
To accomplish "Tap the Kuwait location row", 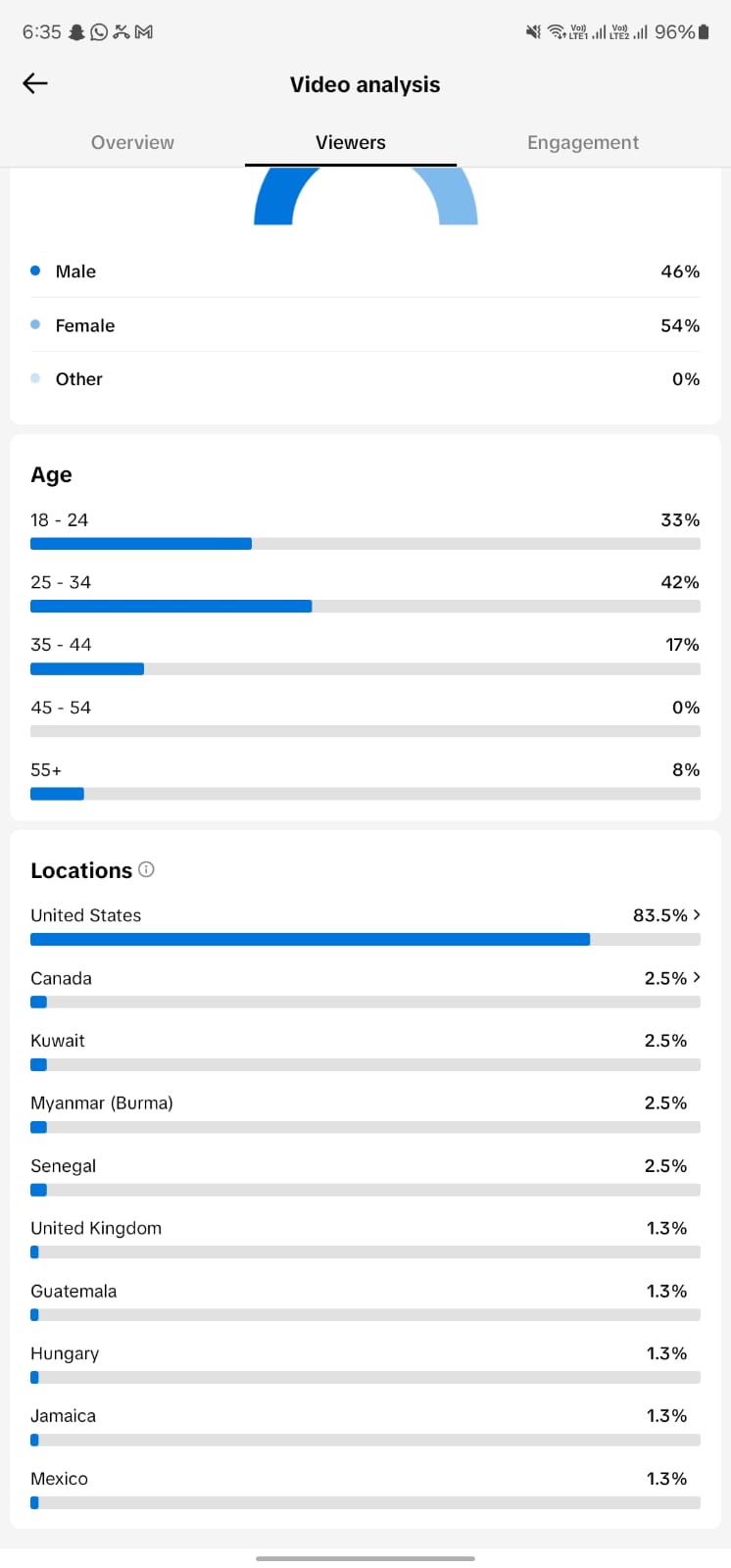I will (x=365, y=1052).
